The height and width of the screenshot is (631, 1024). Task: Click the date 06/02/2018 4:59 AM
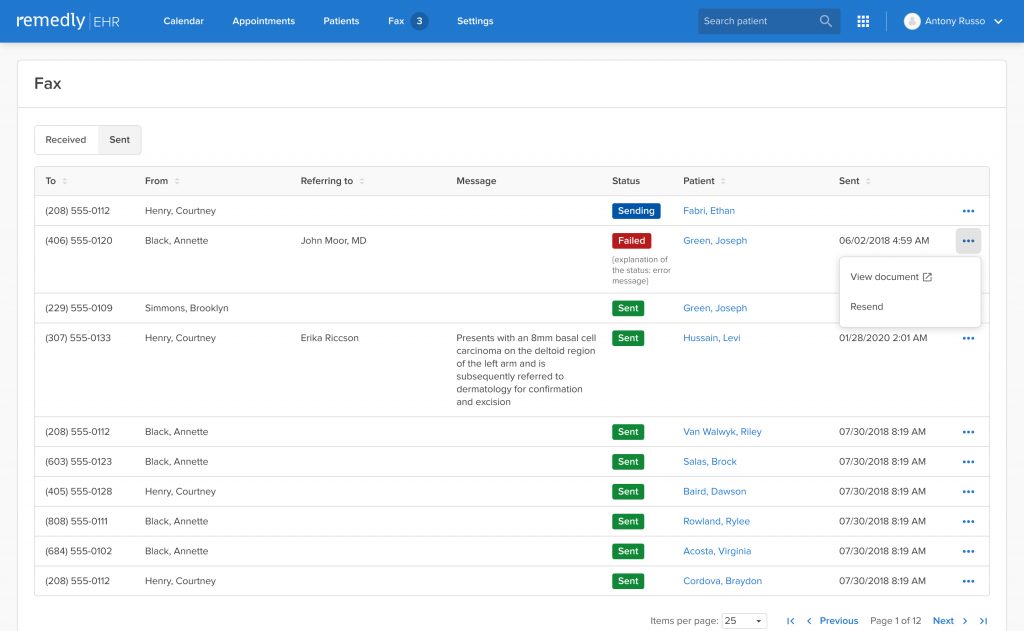(x=884, y=241)
